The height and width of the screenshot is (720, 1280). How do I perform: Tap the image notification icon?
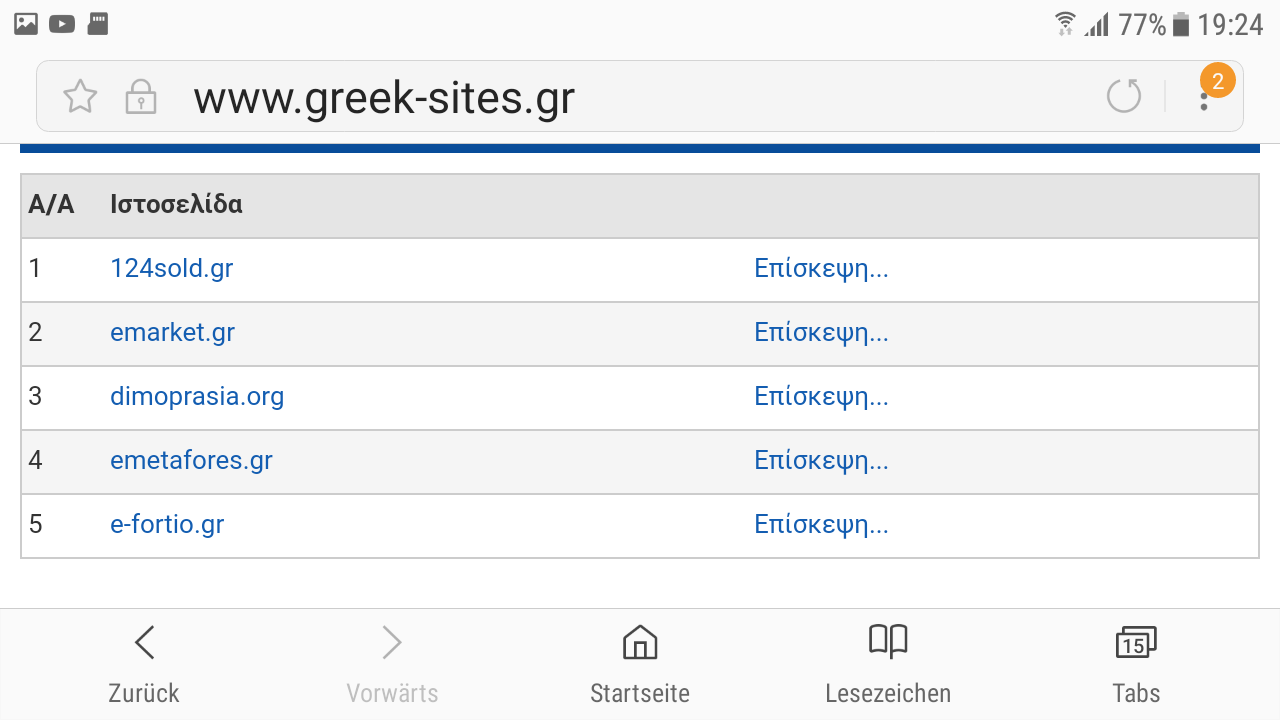(x=26, y=24)
